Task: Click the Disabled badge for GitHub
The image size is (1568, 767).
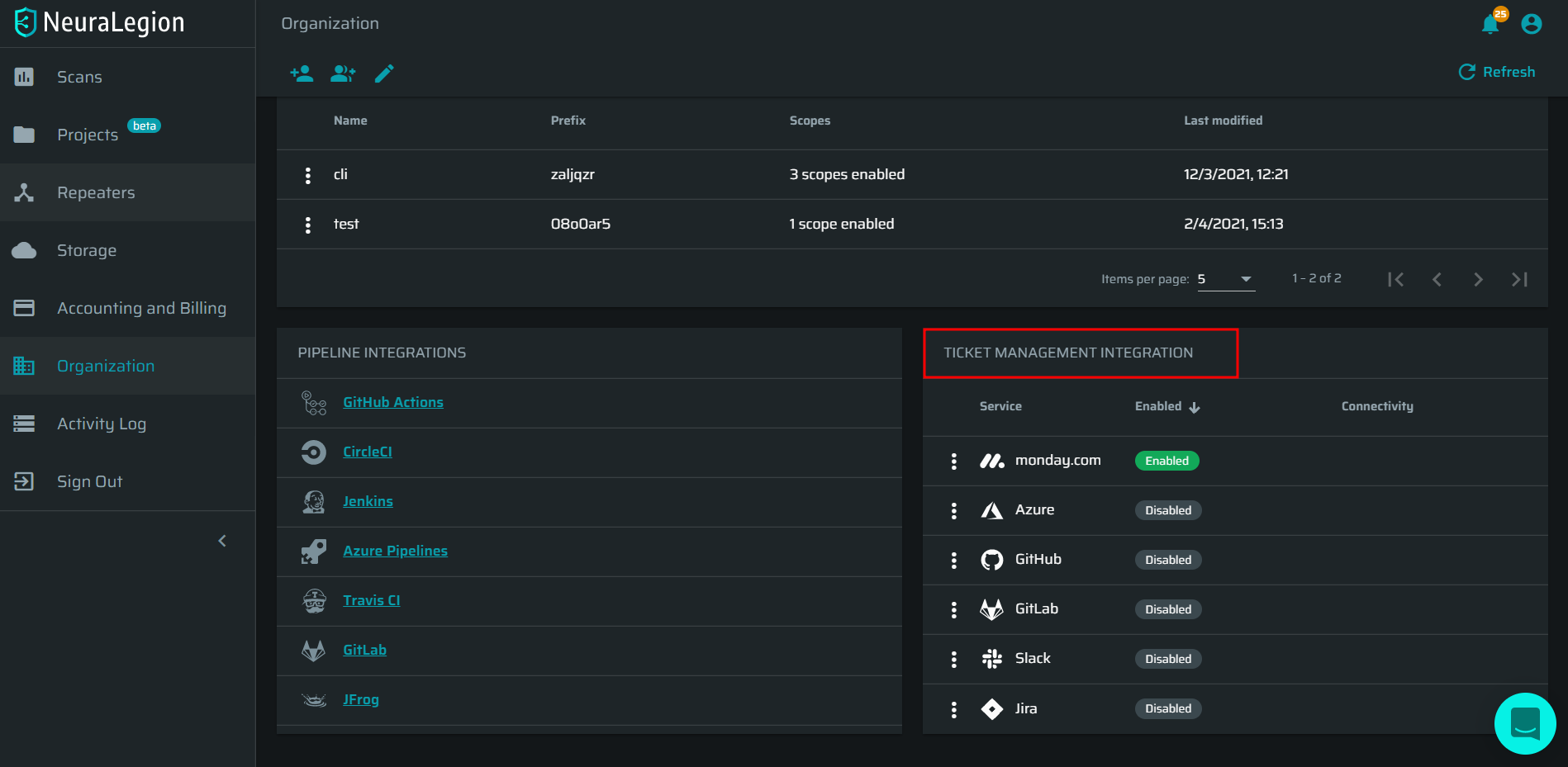Action: click(x=1168, y=560)
